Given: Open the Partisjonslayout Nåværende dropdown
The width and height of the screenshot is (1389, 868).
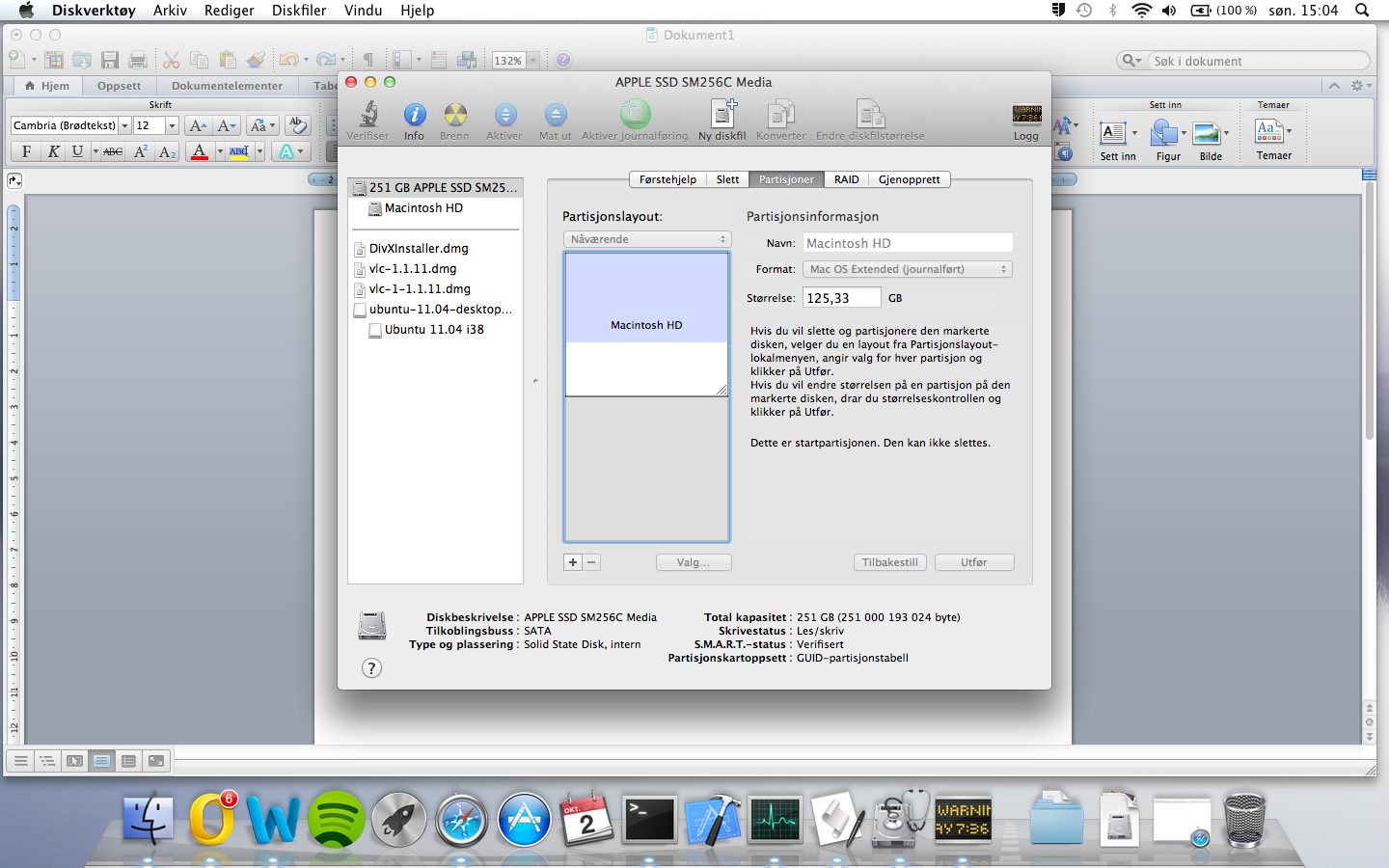Looking at the screenshot, I should [647, 239].
